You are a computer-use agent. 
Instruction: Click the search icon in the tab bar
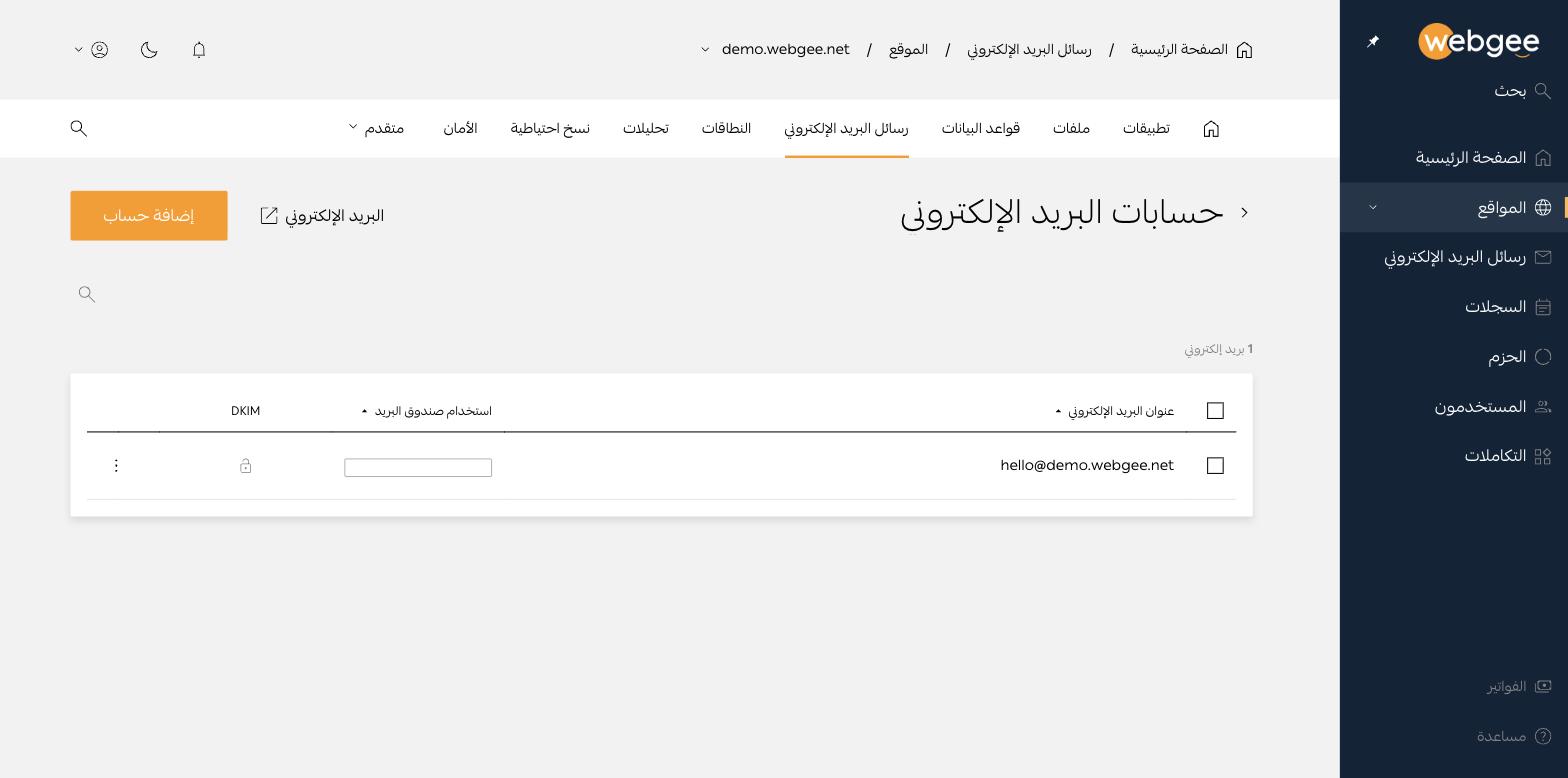point(79,129)
